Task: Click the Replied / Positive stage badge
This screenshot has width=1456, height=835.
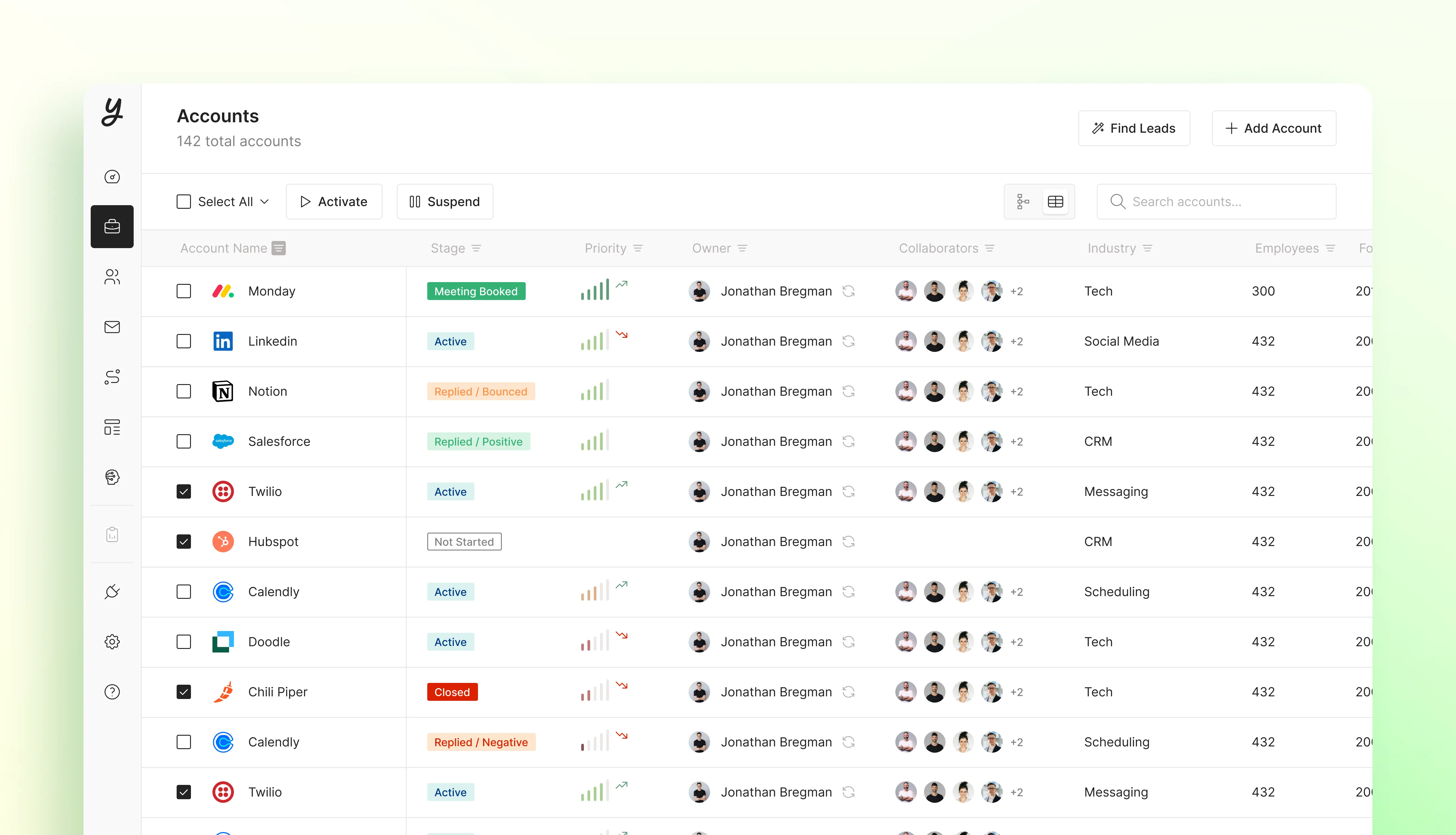Action: click(x=479, y=442)
